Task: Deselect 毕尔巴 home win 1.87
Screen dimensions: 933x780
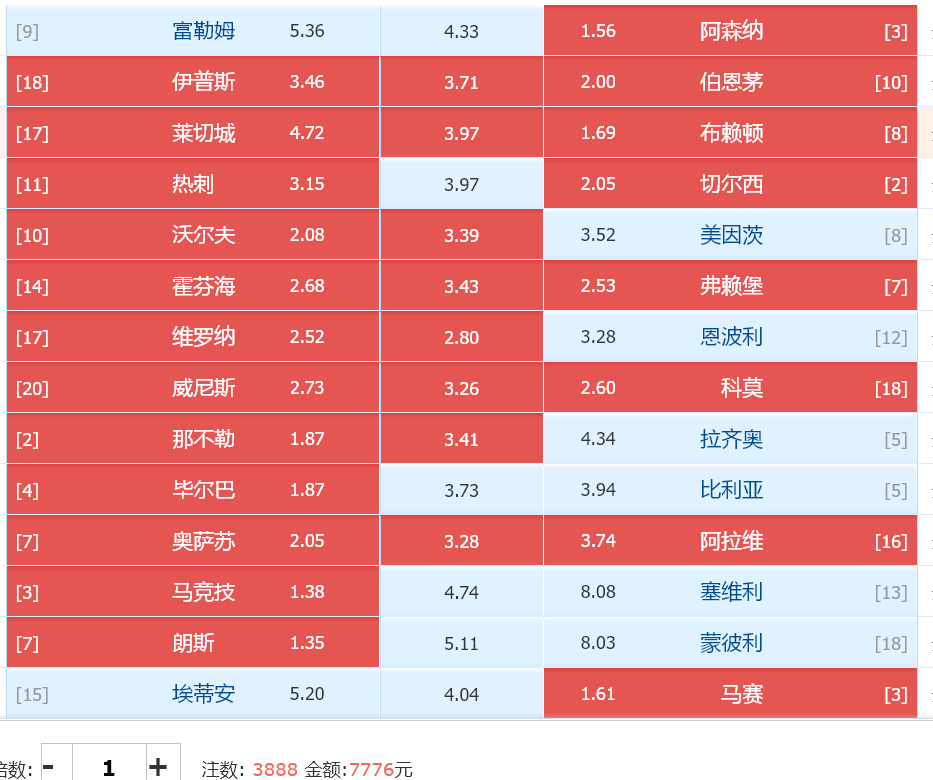Action: pyautogui.click(x=193, y=490)
